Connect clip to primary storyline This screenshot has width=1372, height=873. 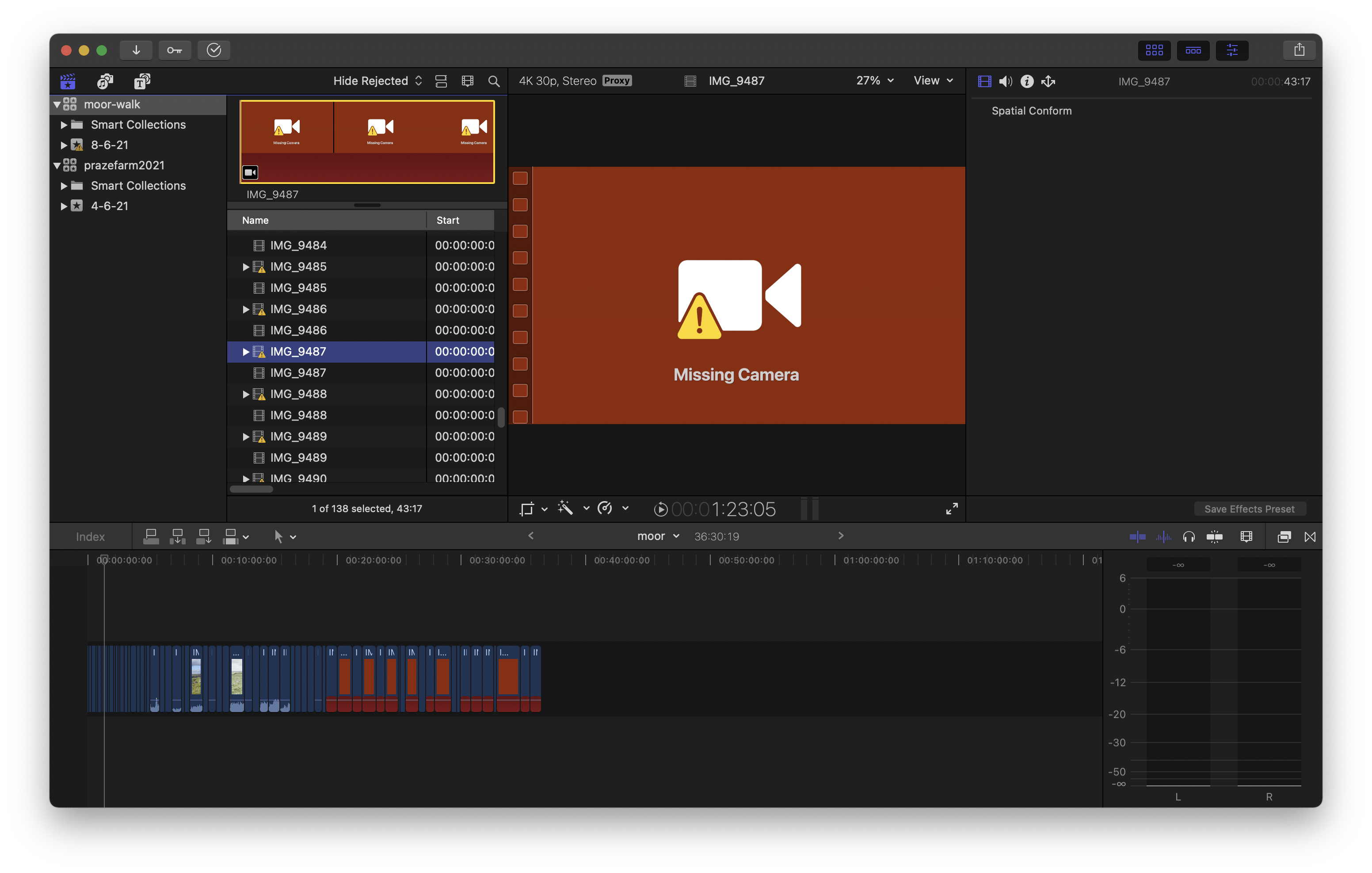[x=151, y=536]
